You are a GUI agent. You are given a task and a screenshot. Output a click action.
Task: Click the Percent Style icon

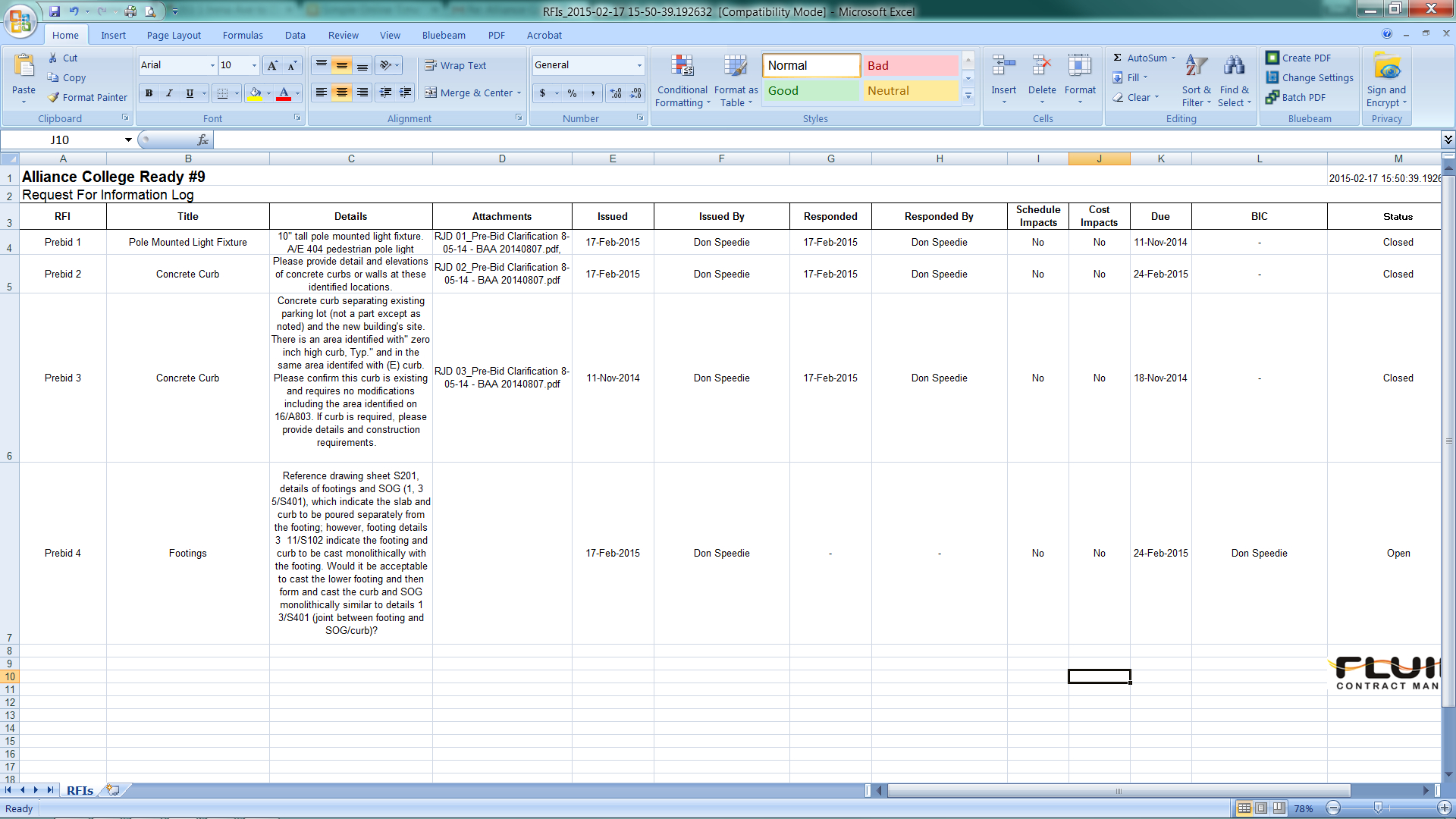571,93
